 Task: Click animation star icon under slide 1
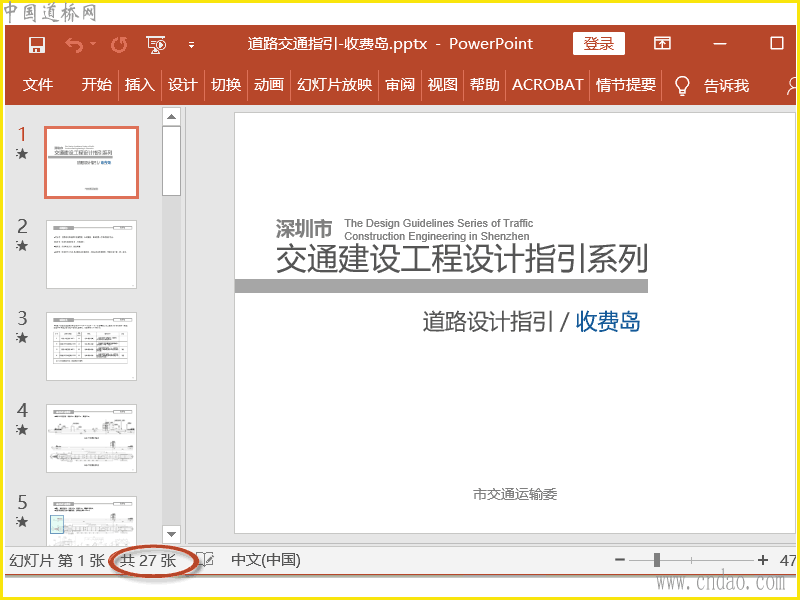click(x=21, y=154)
